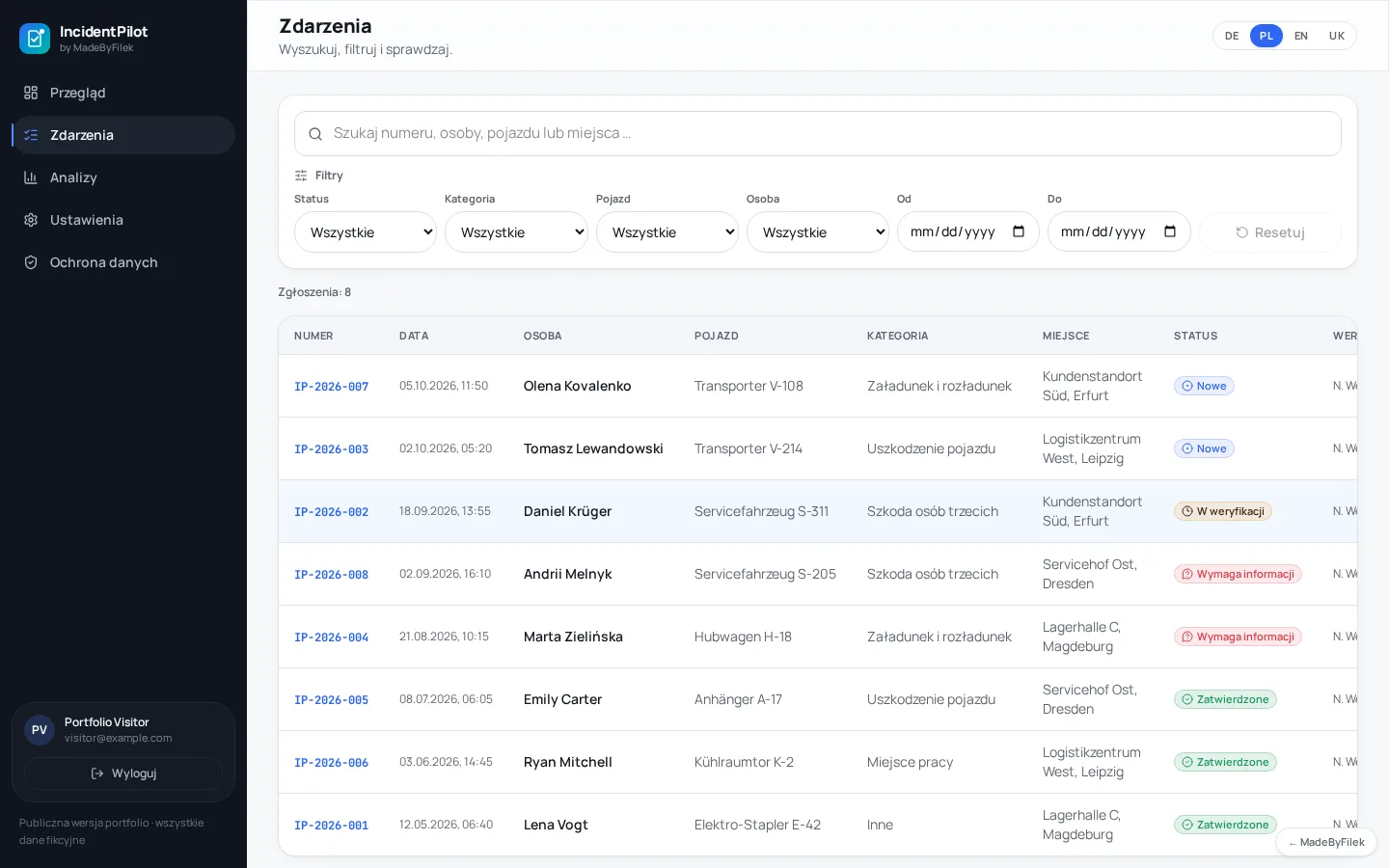1389x868 pixels.
Task: Click the MadeByFilek footer link
Action: [1326, 842]
